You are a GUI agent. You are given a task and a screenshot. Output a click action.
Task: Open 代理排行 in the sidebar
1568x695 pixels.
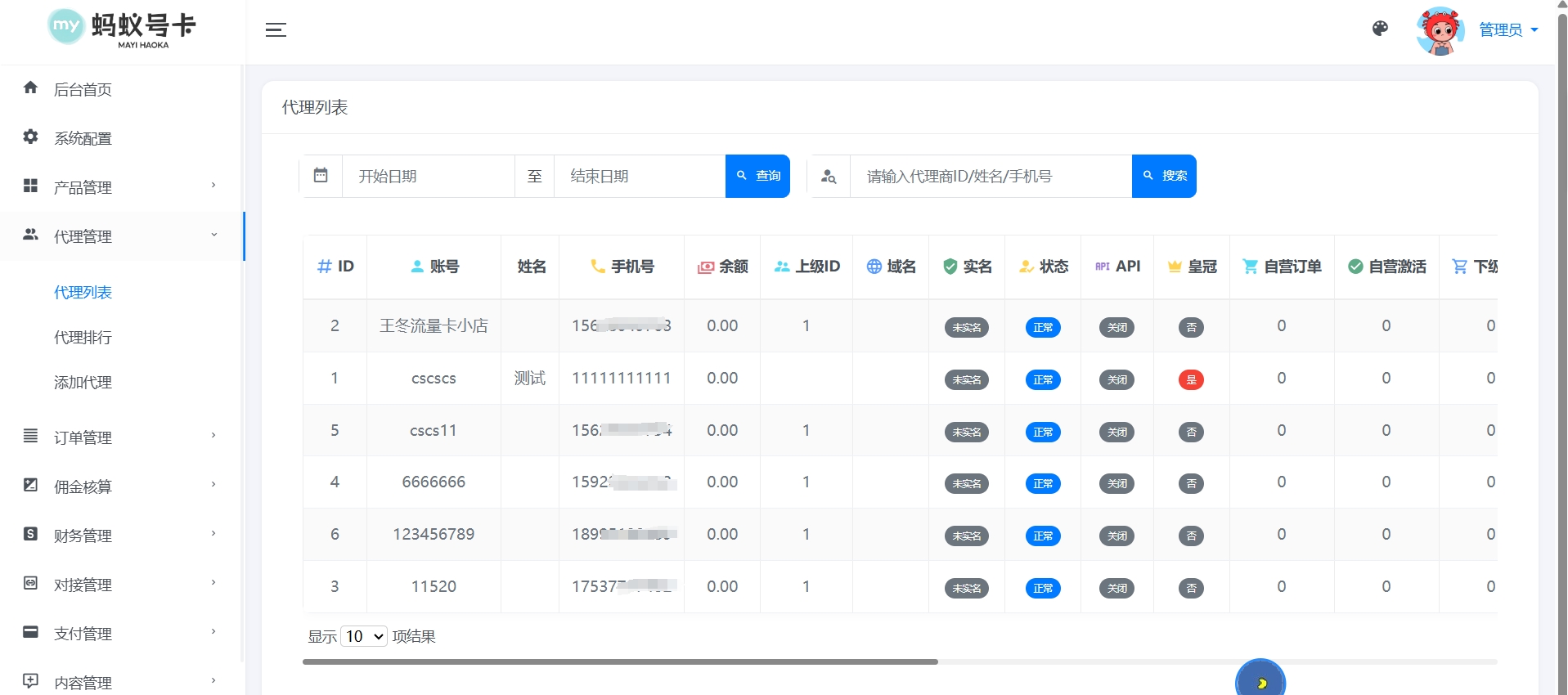(83, 337)
